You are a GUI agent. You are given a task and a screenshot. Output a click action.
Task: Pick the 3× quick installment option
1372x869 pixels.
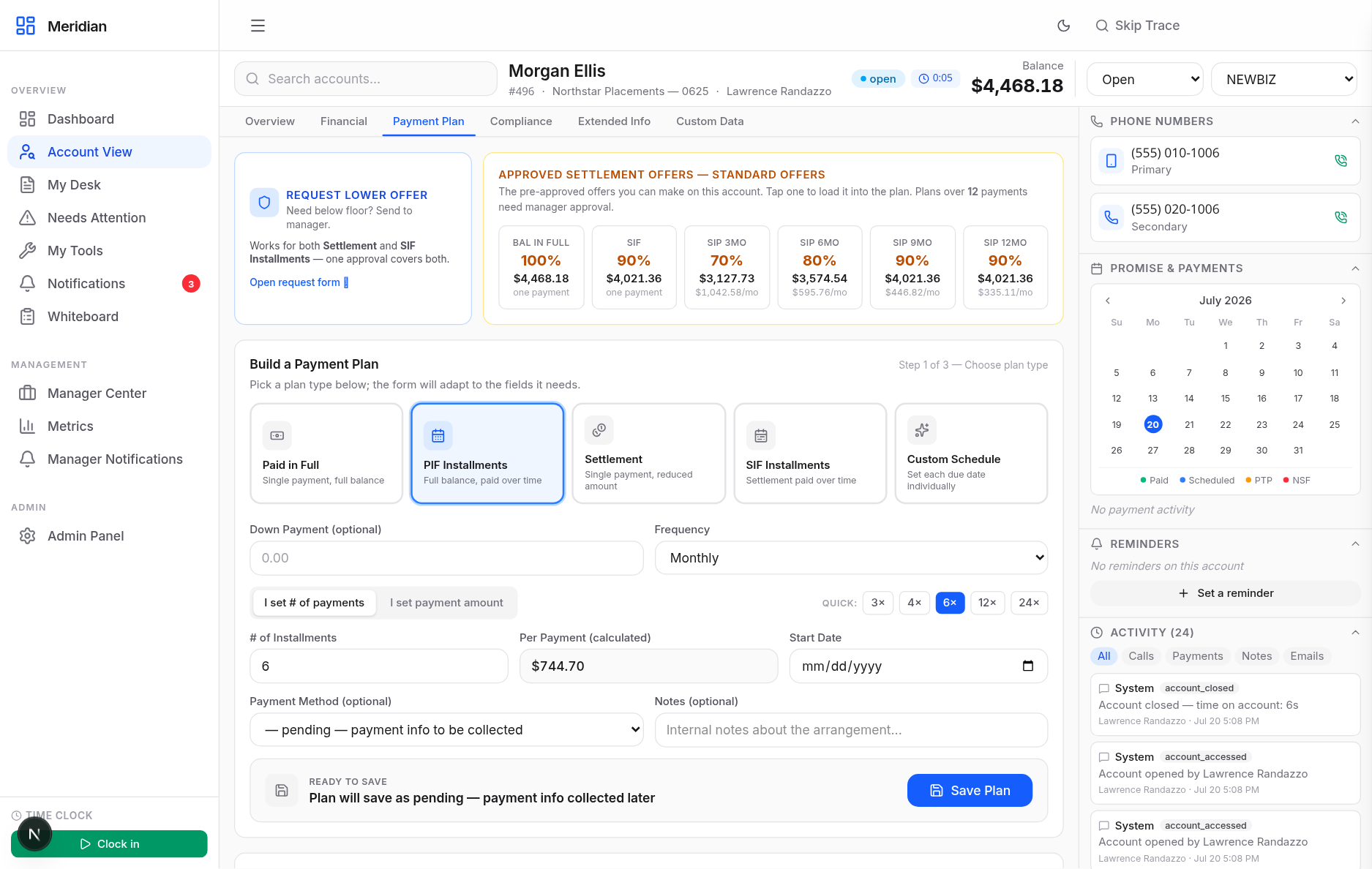pos(878,603)
